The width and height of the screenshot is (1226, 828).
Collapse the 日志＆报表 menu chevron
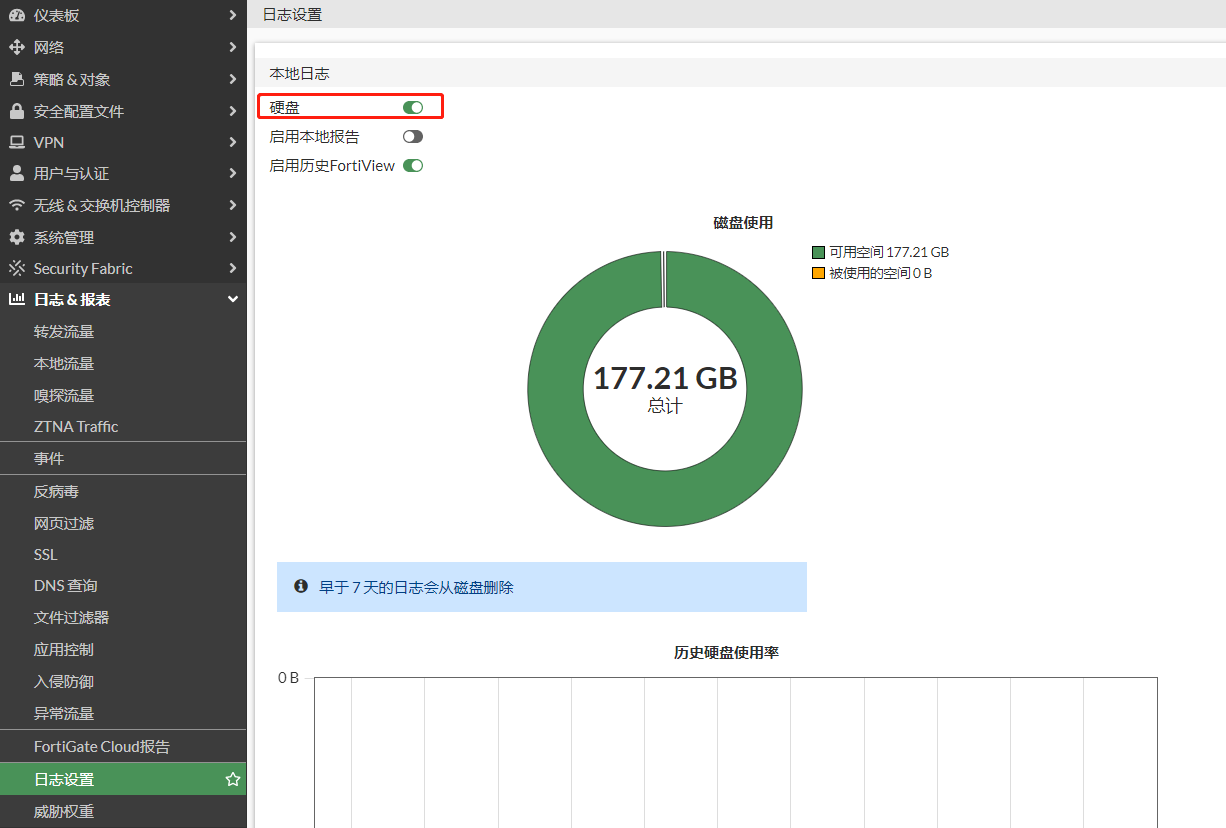click(232, 299)
